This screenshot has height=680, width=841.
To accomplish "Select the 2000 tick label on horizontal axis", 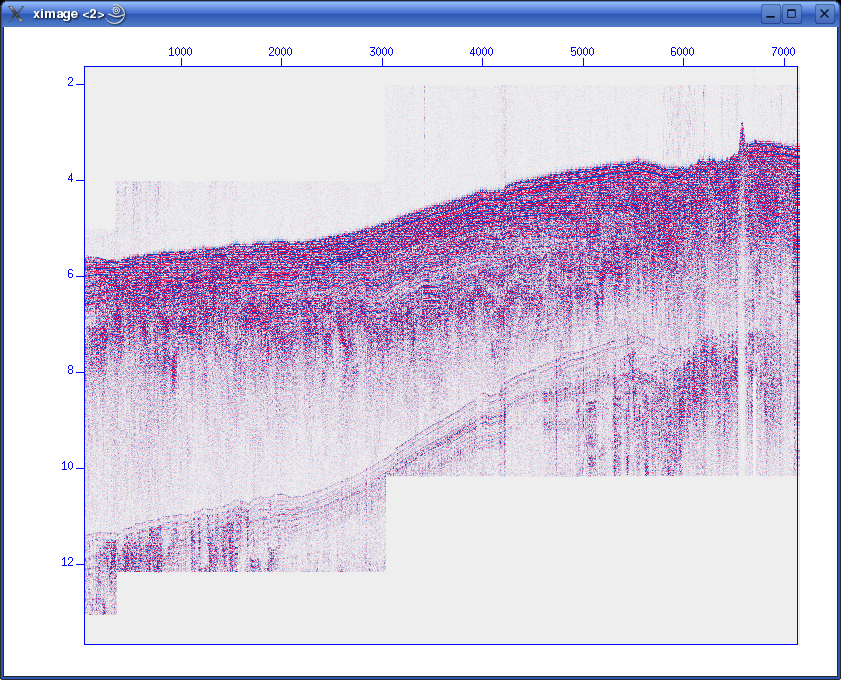I will (281, 51).
